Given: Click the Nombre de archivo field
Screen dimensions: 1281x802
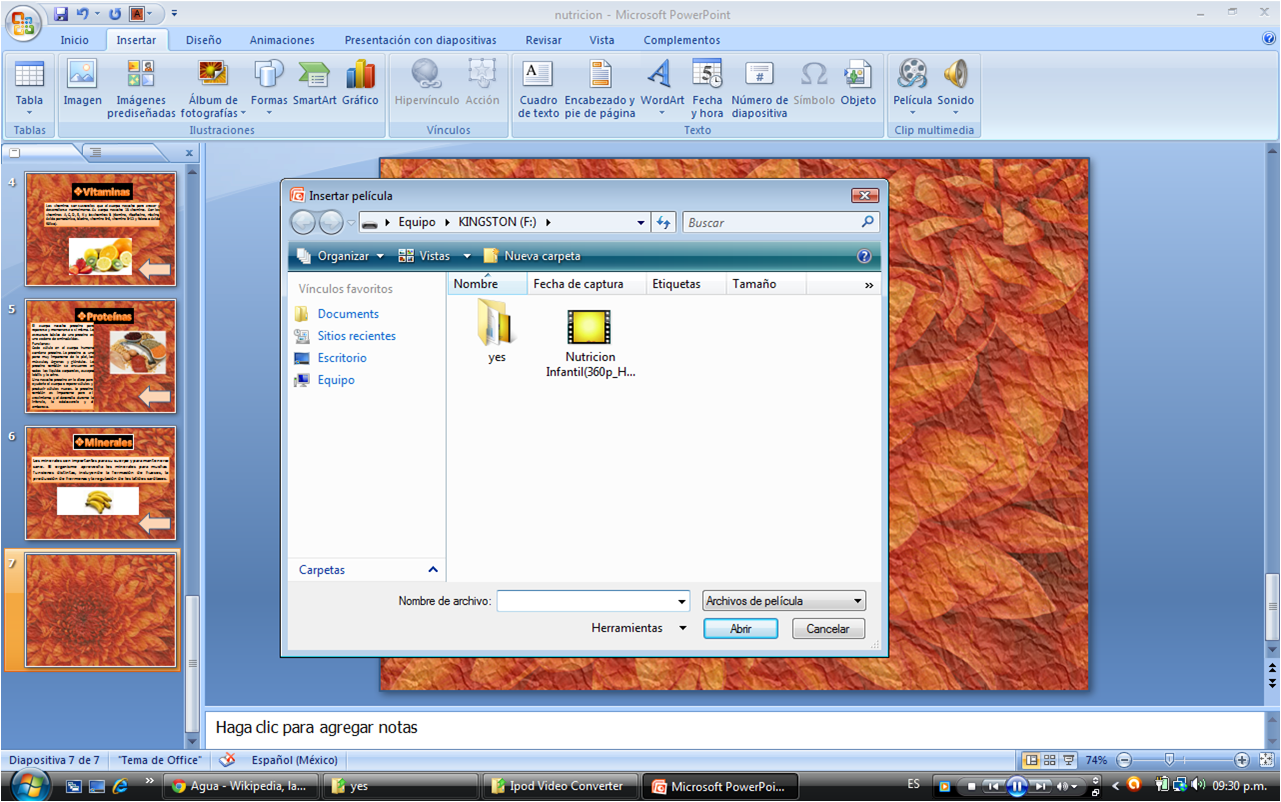Looking at the screenshot, I should (593, 601).
